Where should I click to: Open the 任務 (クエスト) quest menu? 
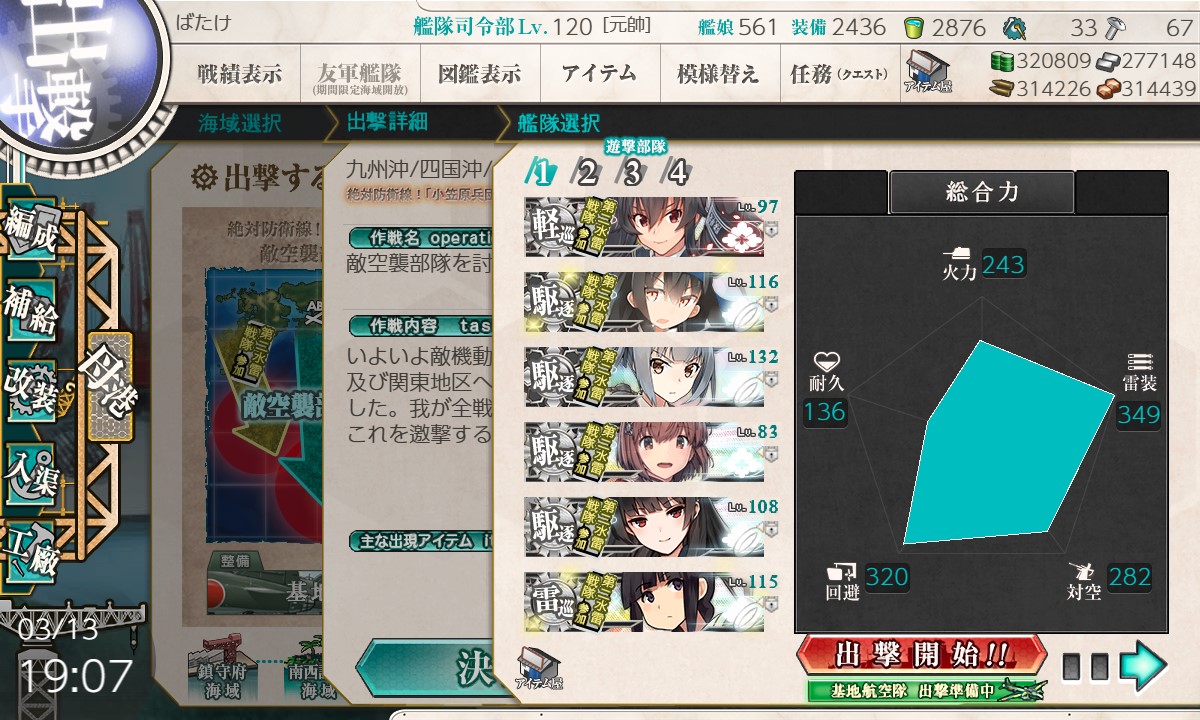click(836, 73)
